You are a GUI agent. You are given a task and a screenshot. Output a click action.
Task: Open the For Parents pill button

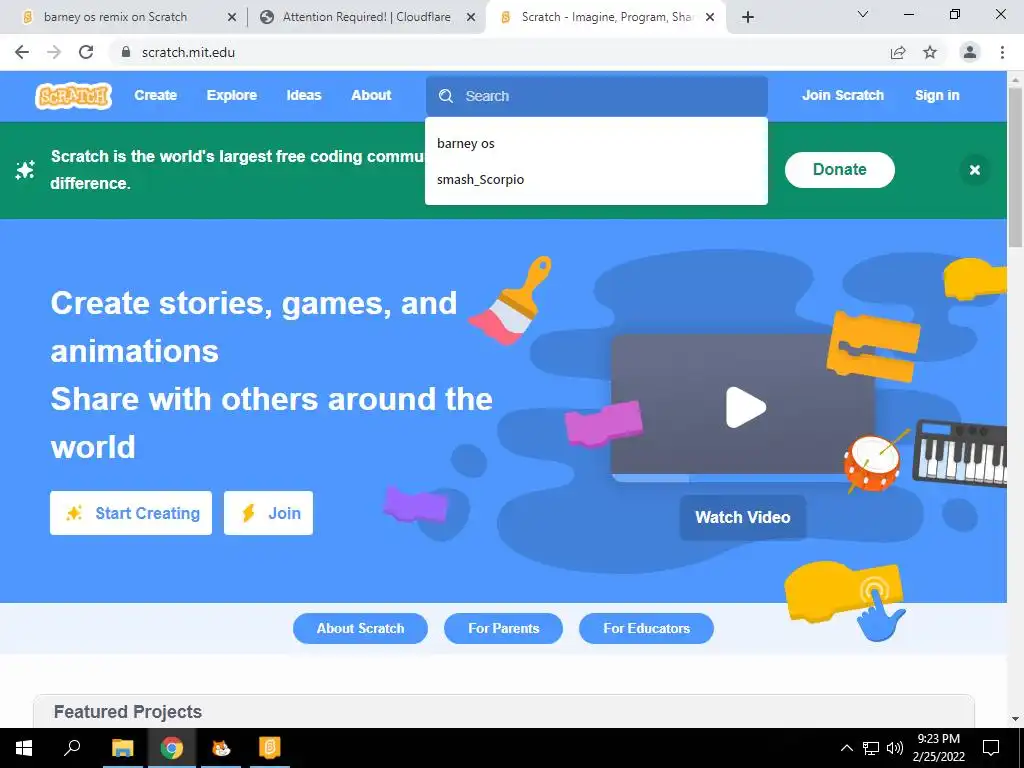504,628
